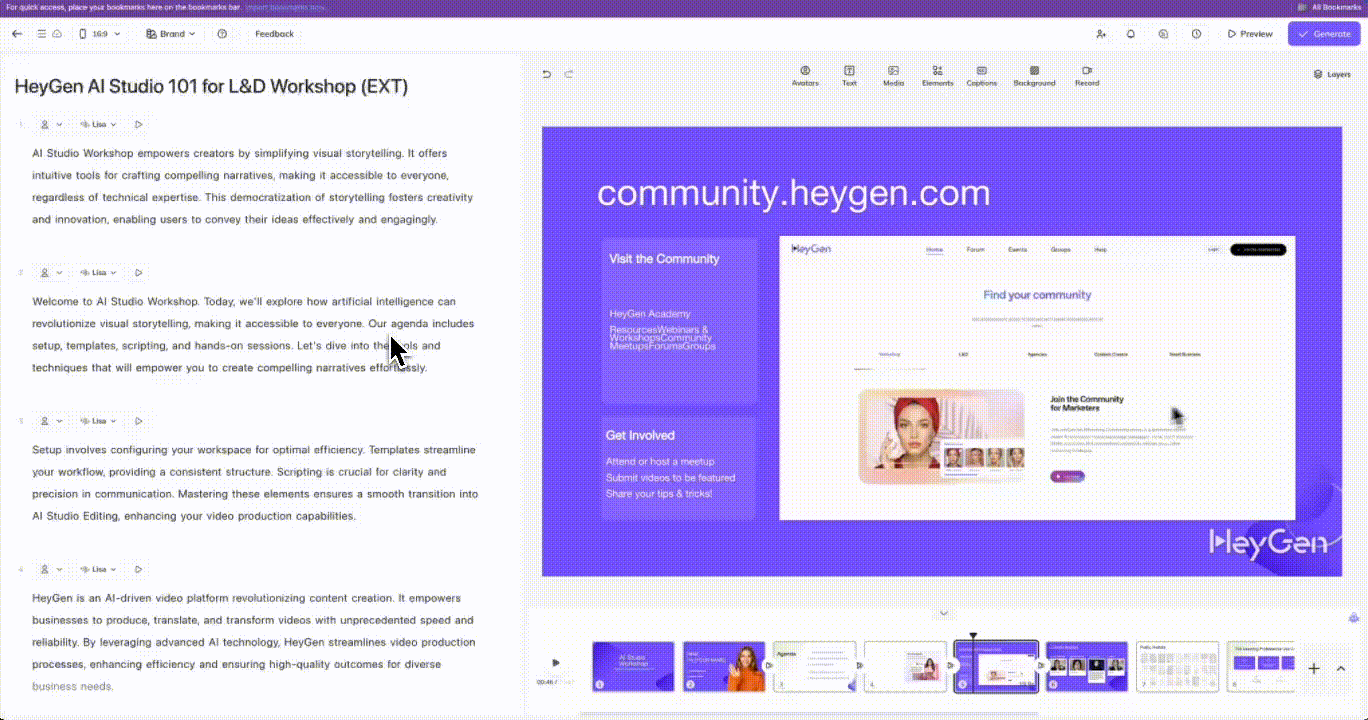1368x720 pixels.
Task: Click the transition icon between scenes 5 and 6
Action: coord(1042,665)
